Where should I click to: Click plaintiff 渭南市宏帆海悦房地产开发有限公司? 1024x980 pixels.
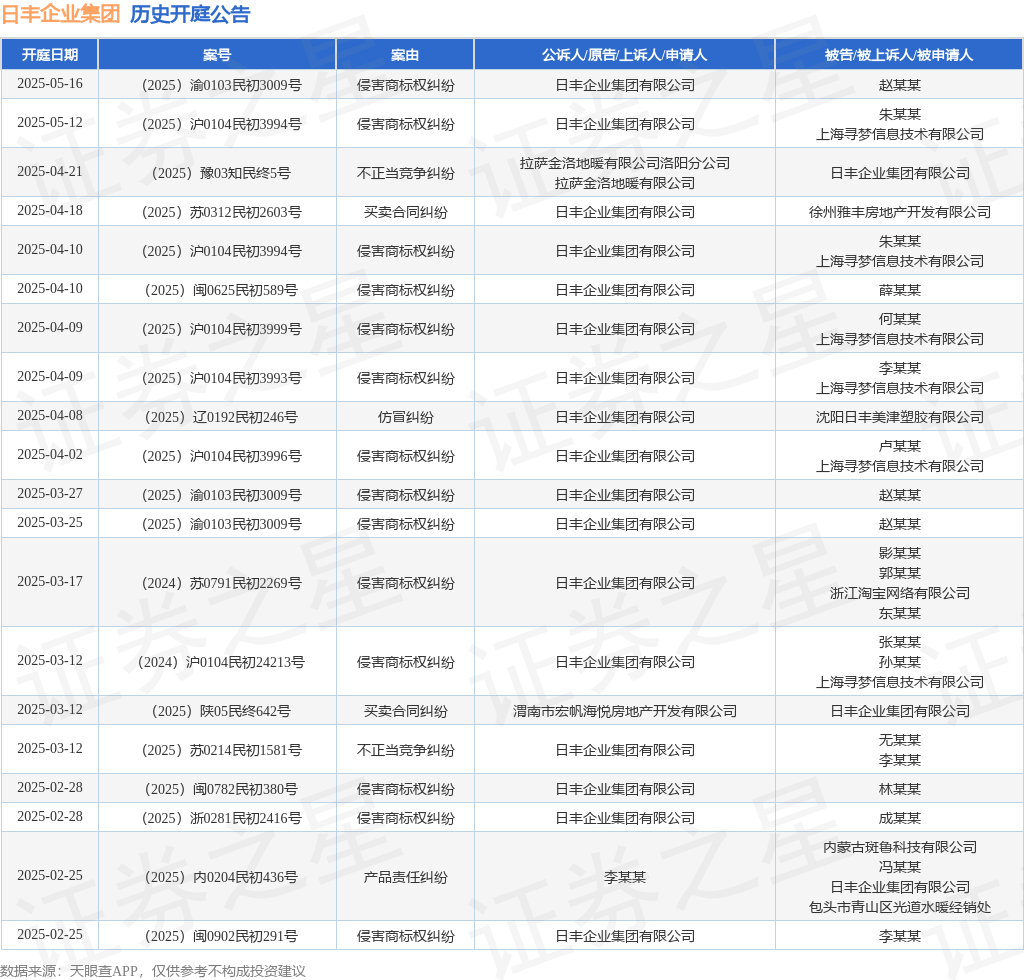[624, 711]
